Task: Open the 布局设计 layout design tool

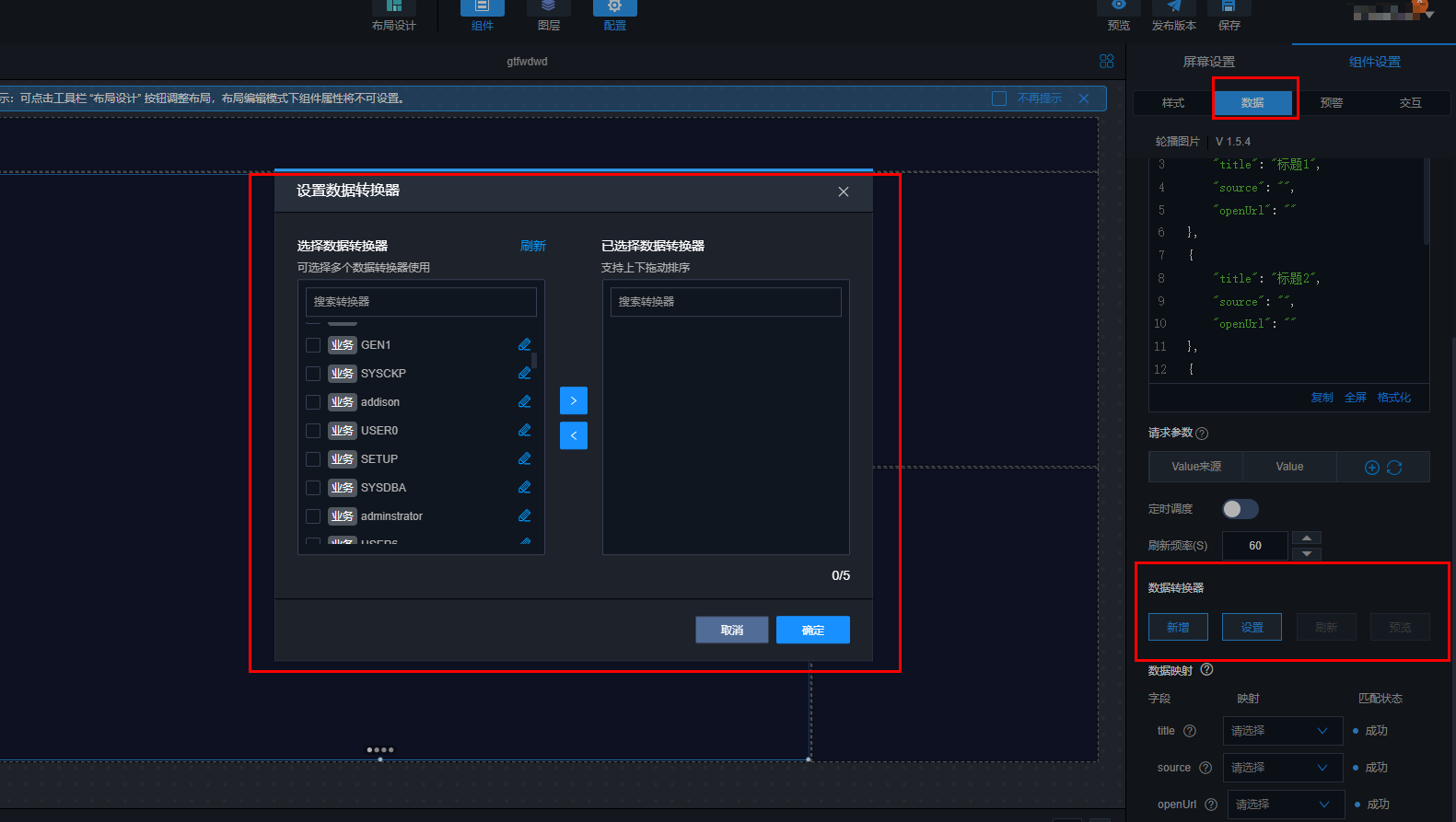Action: pyautogui.click(x=394, y=17)
